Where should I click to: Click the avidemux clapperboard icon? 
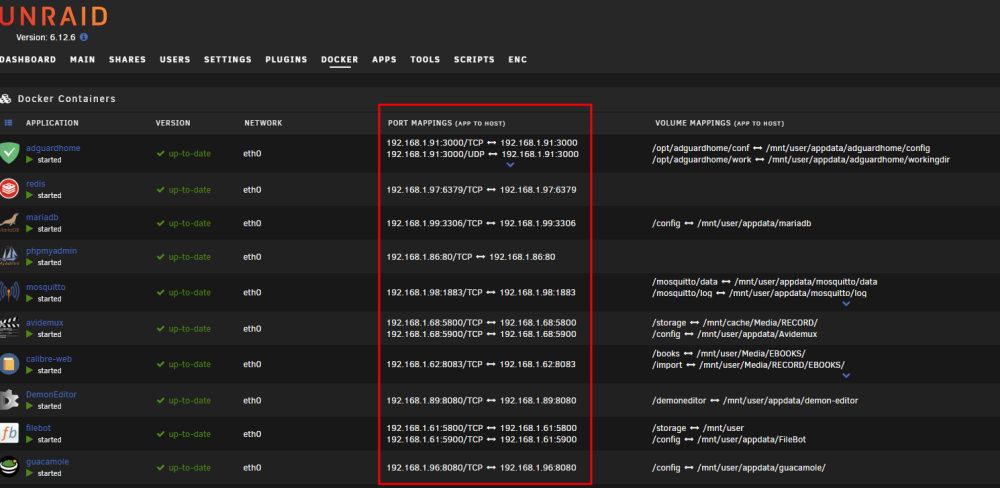coord(8,328)
